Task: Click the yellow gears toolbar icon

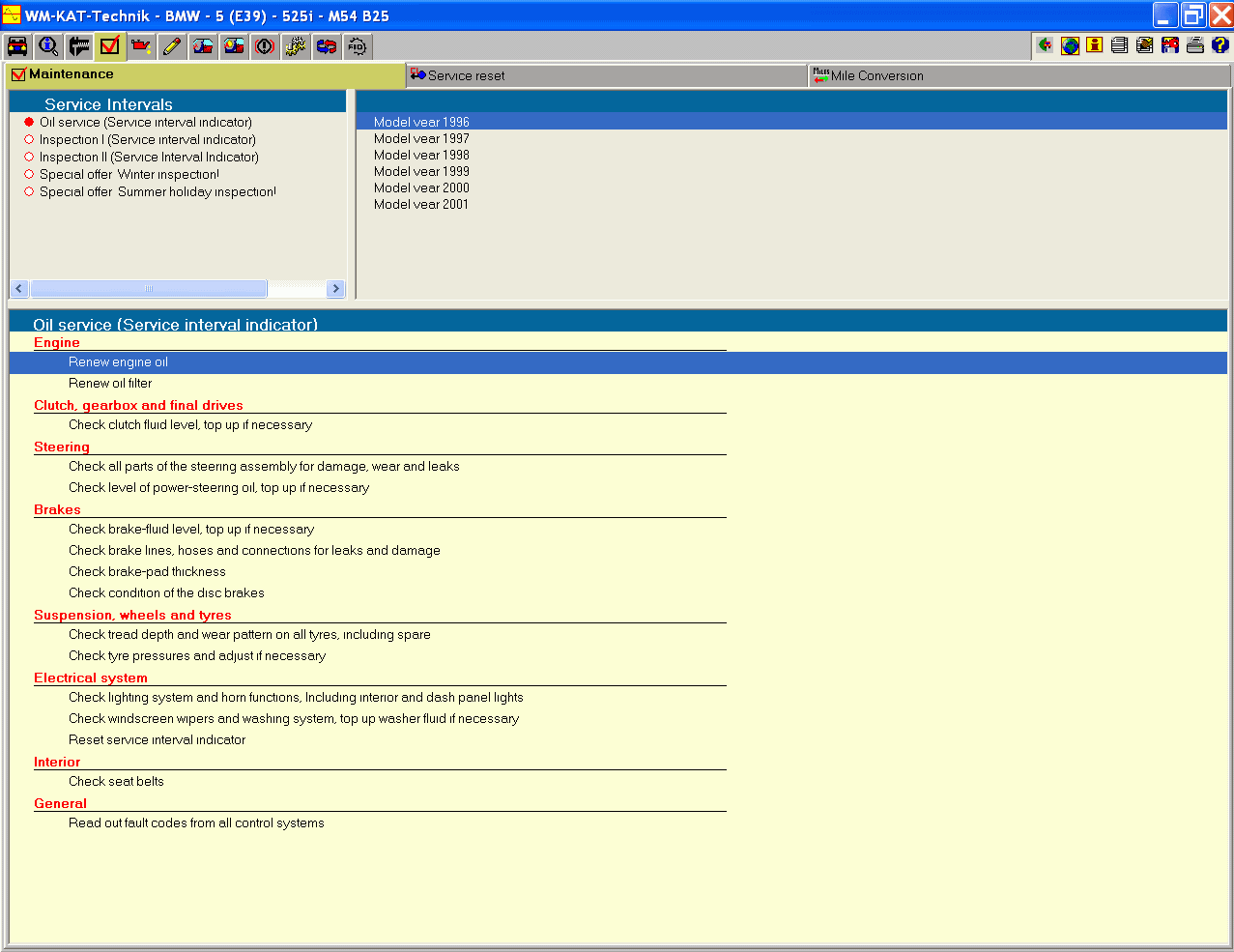Action: (296, 46)
